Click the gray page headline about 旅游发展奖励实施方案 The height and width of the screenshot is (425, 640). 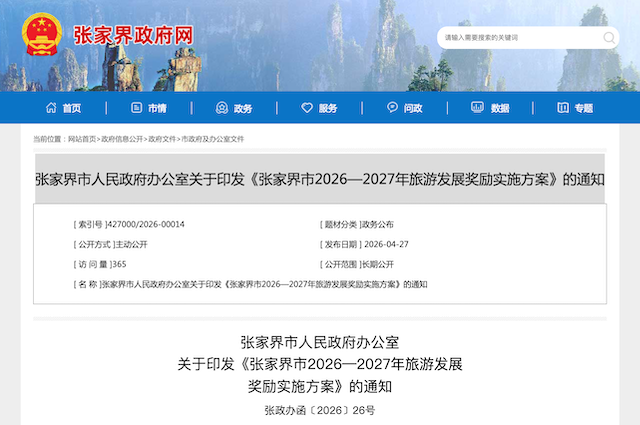(x=320, y=179)
